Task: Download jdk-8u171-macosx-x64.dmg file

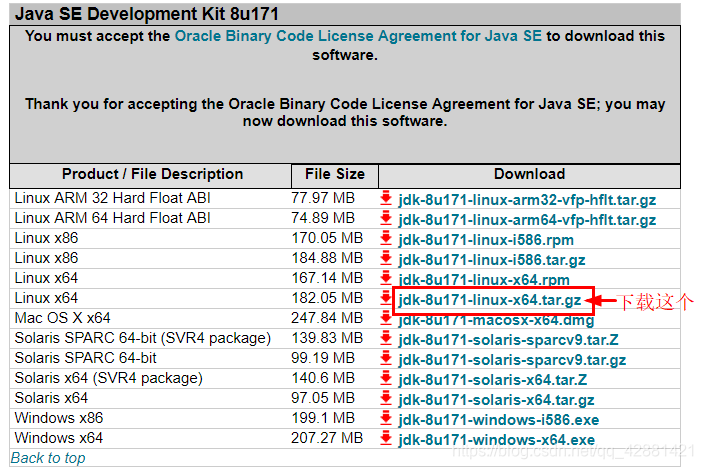Action: click(496, 320)
